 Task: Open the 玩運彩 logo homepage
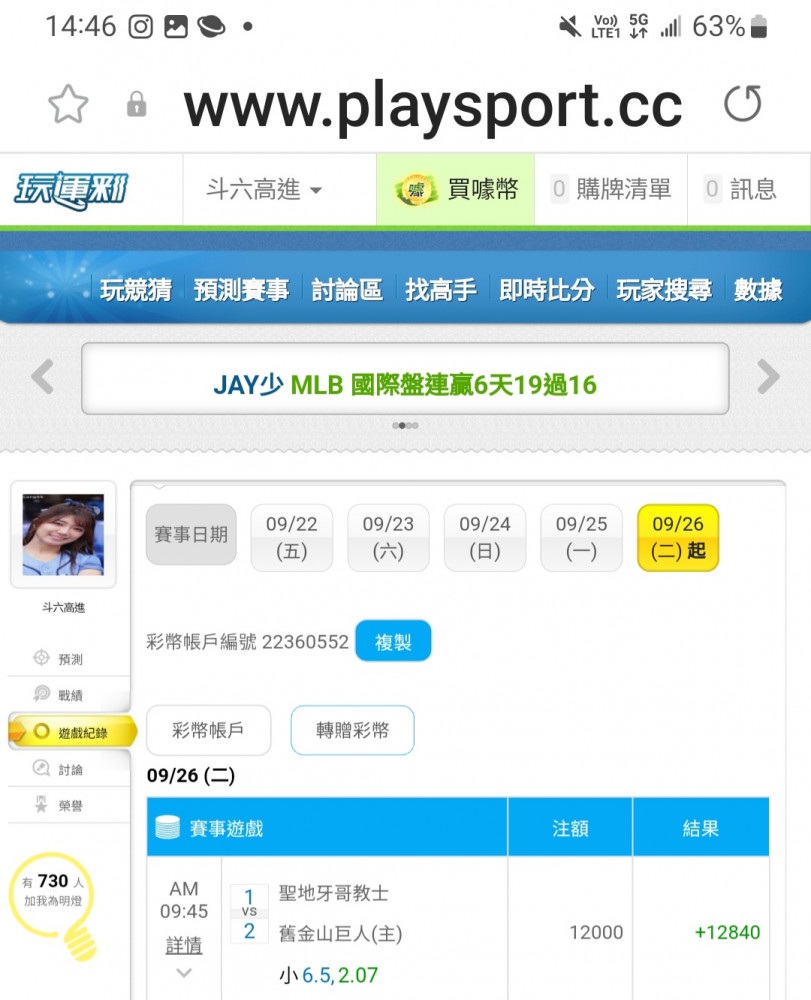point(71,190)
